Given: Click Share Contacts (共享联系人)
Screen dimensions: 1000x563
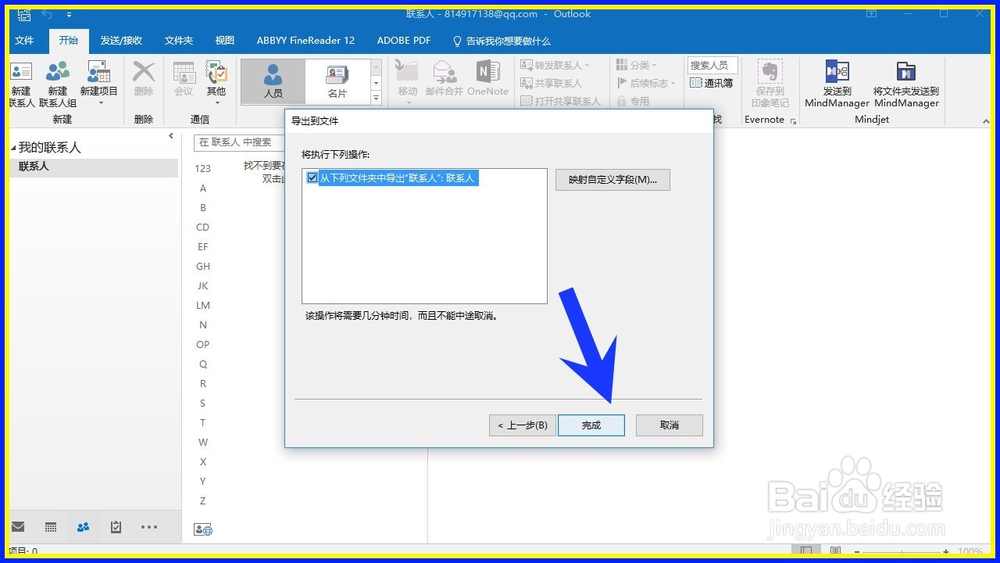Looking at the screenshot, I should pyautogui.click(x=551, y=83).
